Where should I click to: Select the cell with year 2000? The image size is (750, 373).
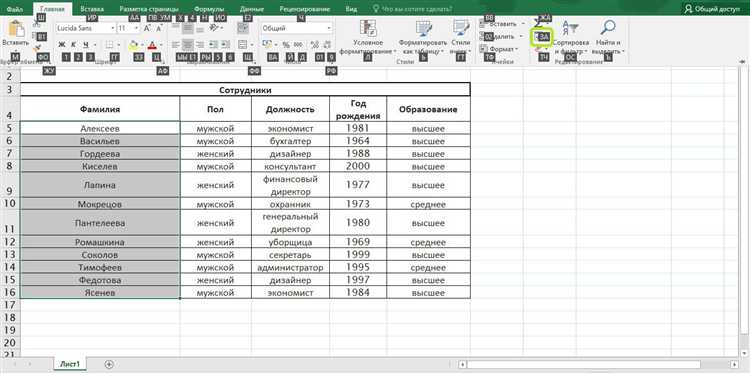358,166
